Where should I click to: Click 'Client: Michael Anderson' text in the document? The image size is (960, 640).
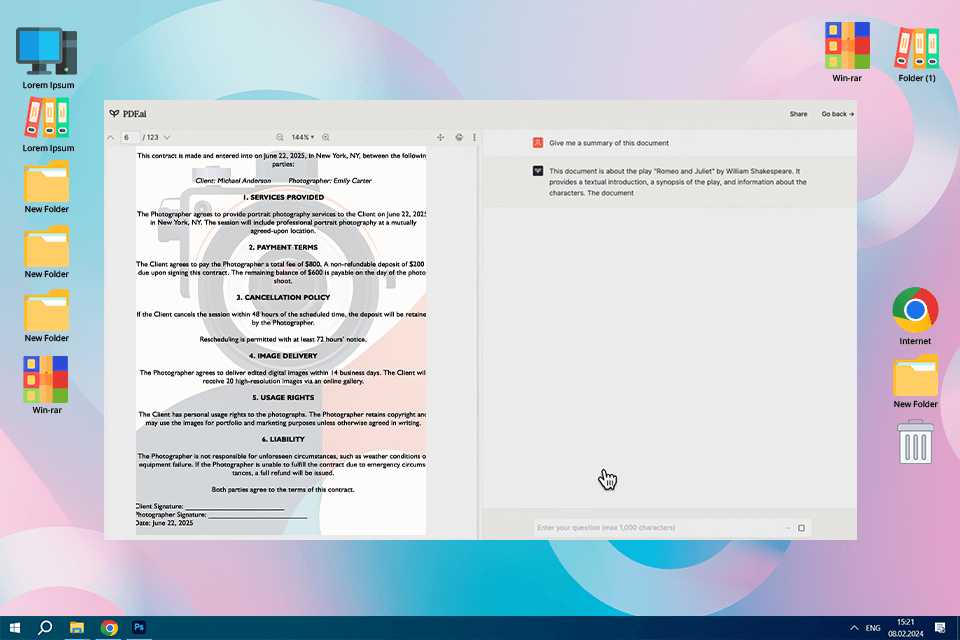233,181
